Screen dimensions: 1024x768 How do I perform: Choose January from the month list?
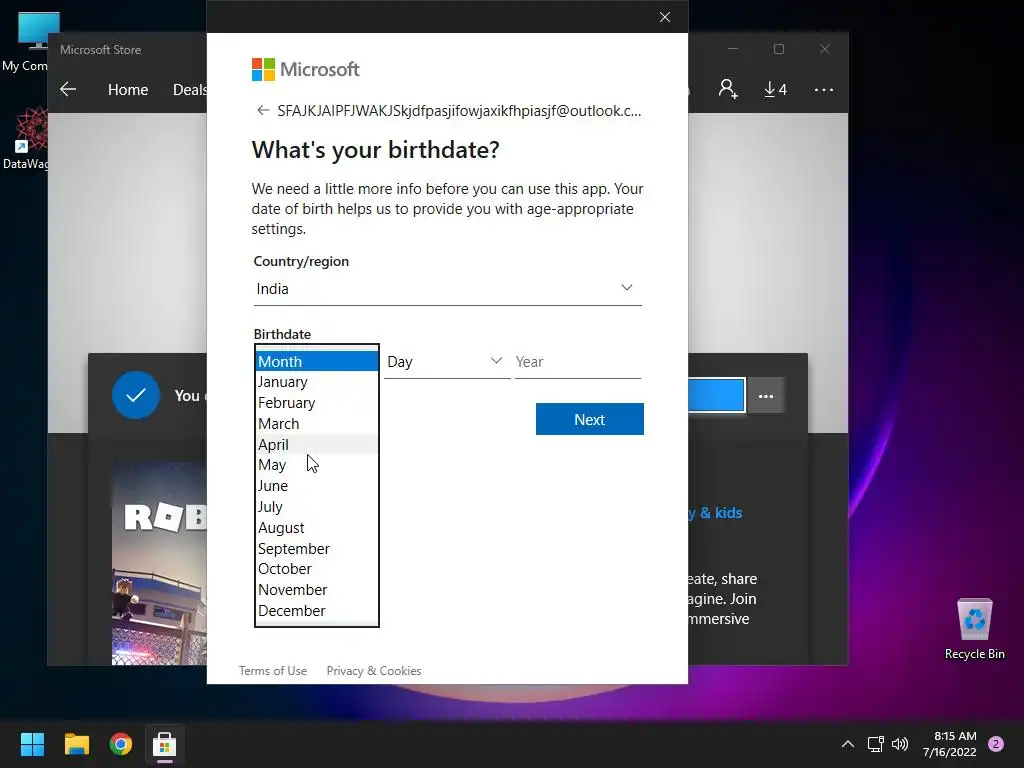317,382
